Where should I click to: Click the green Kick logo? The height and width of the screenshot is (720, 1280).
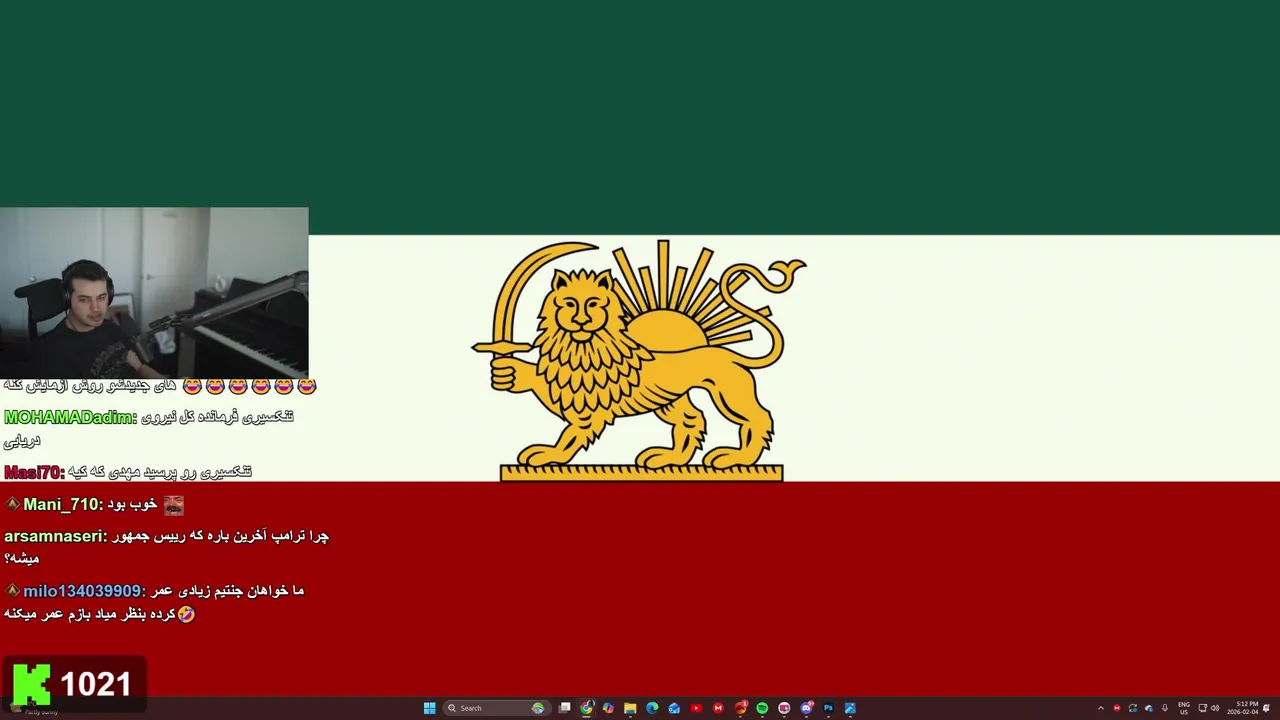30,684
